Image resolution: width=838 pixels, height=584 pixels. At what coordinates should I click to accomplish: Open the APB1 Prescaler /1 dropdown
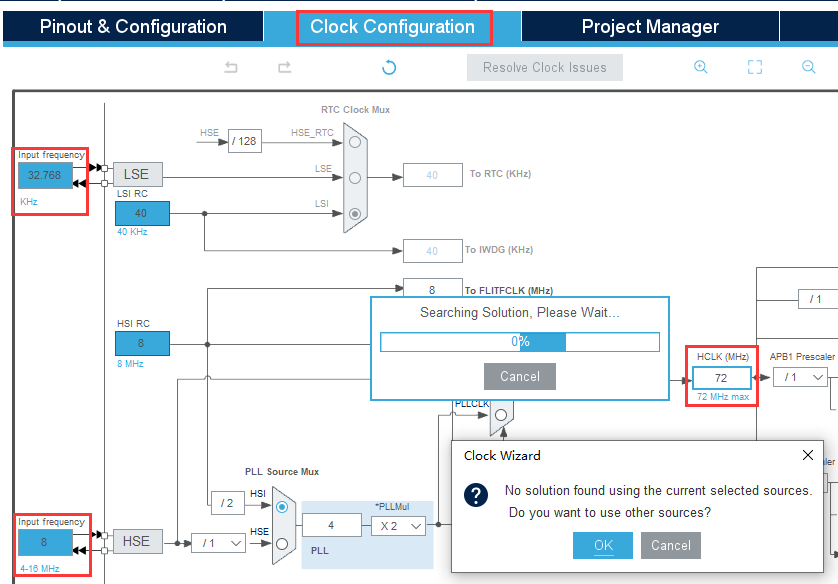(x=800, y=377)
